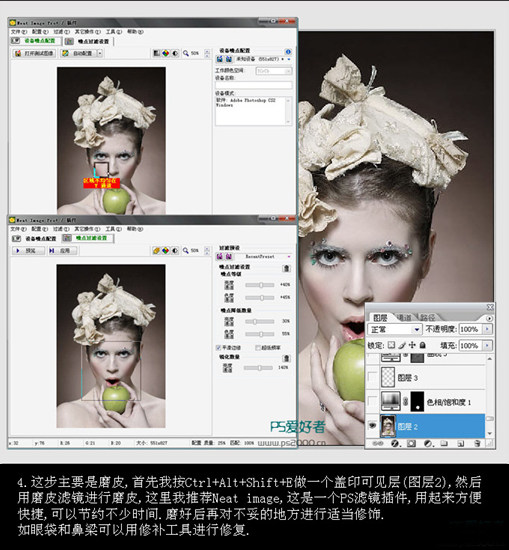This screenshot has width=509, height=550.
Task: Toggle lock position move icon
Action: point(412,346)
